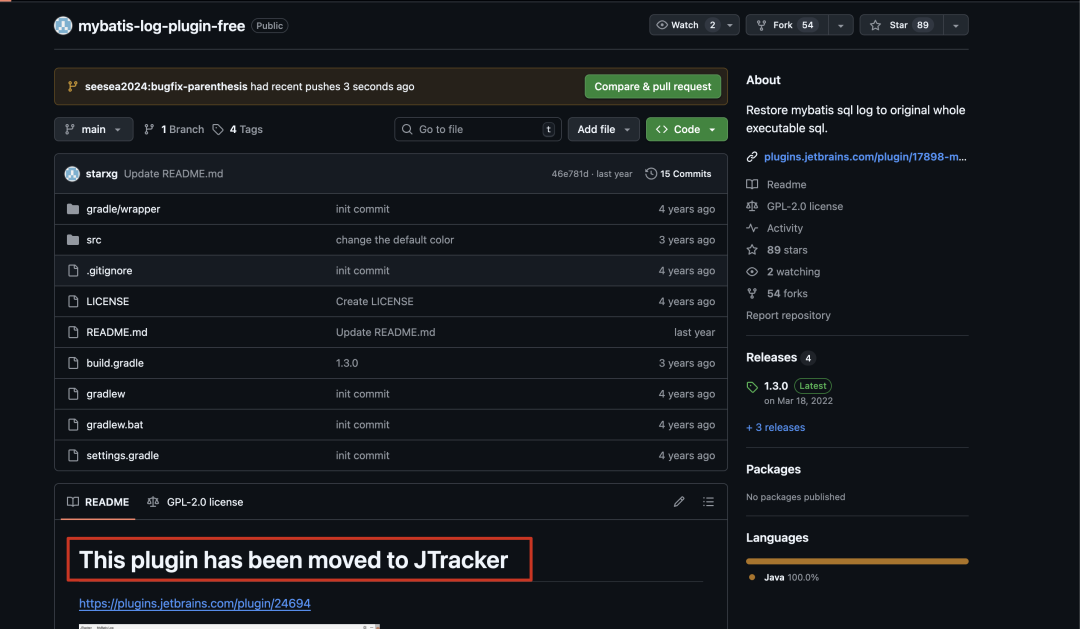Click the gradle/wrapper folder icon
The height and width of the screenshot is (629, 1080).
tap(72, 209)
